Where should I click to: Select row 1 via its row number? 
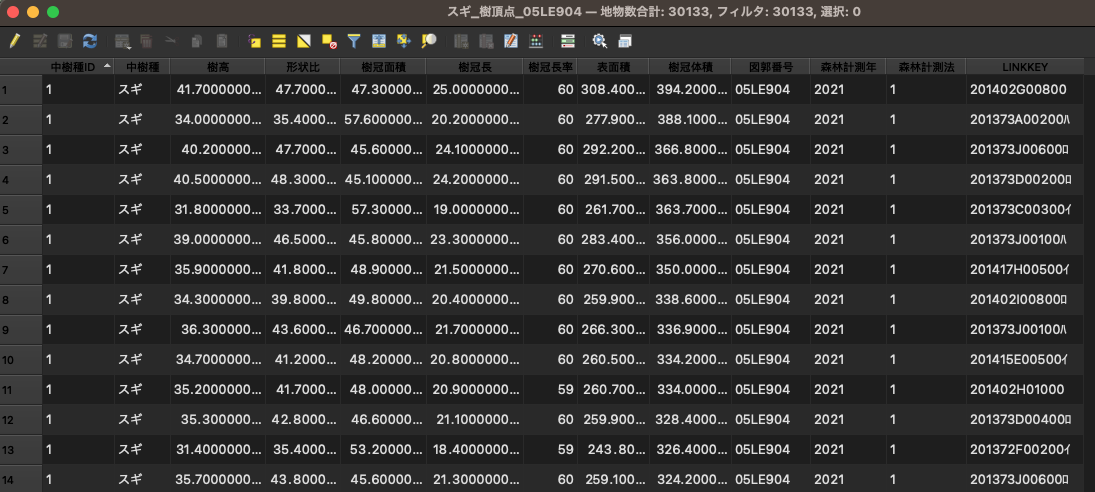(21, 90)
